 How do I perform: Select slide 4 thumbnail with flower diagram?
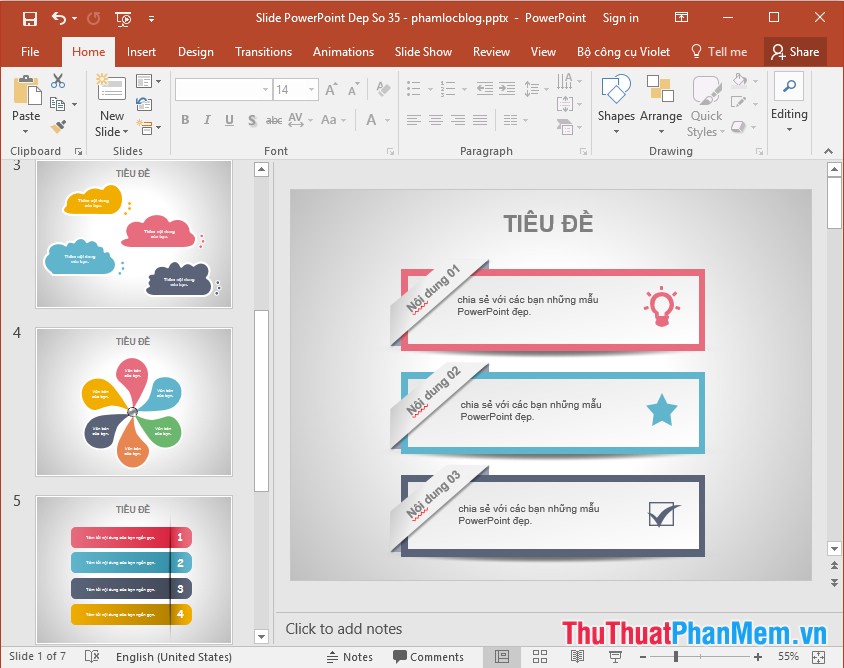pos(134,401)
